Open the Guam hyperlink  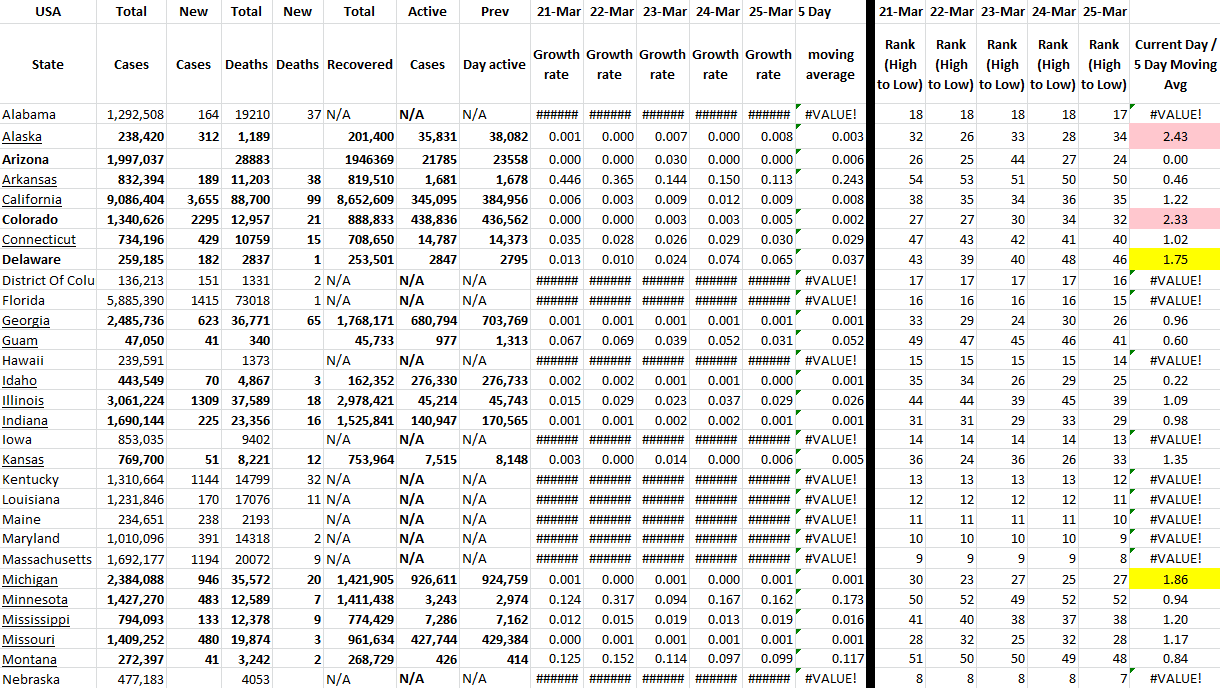click(20, 340)
